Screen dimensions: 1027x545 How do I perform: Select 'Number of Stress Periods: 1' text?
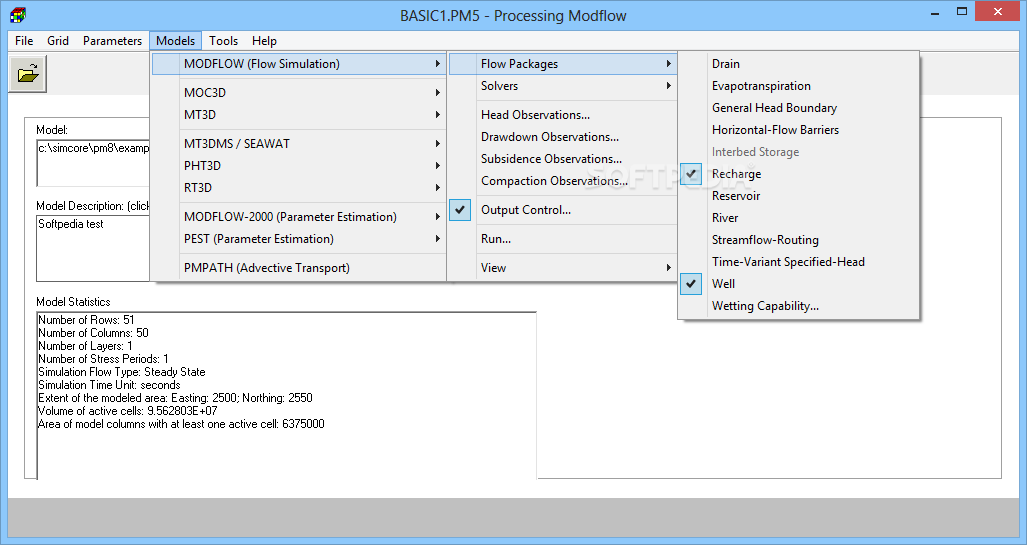(103, 360)
